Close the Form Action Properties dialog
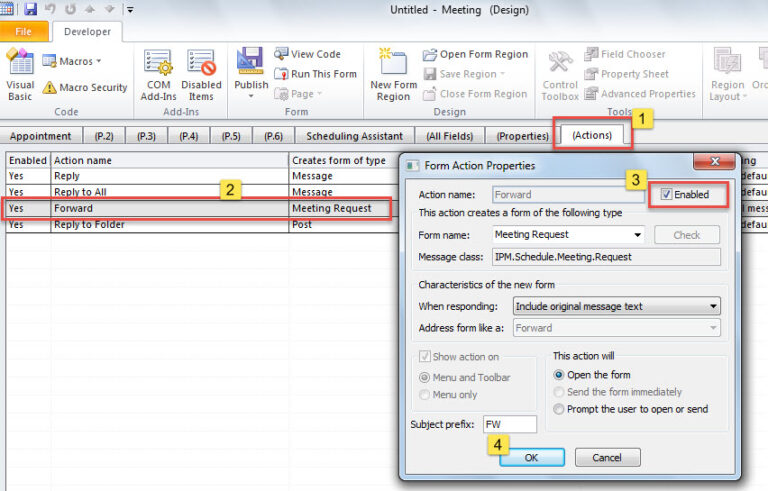This screenshot has width=768, height=491. [x=715, y=161]
